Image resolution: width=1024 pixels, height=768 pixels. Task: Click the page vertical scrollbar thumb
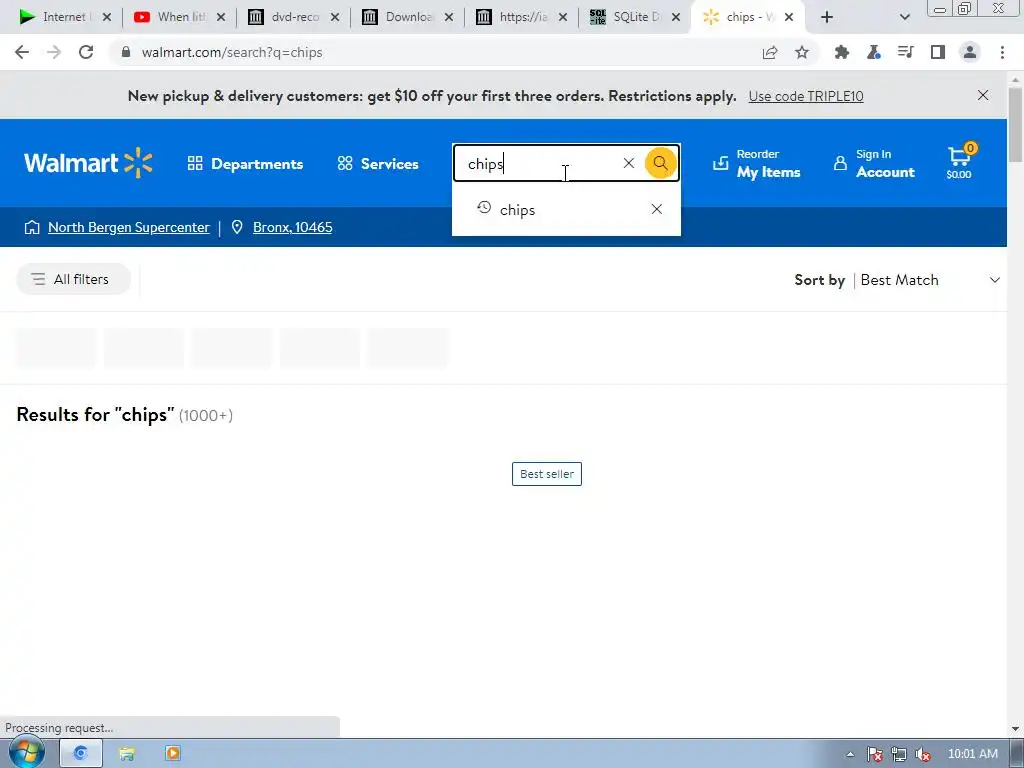pyautogui.click(x=1015, y=124)
